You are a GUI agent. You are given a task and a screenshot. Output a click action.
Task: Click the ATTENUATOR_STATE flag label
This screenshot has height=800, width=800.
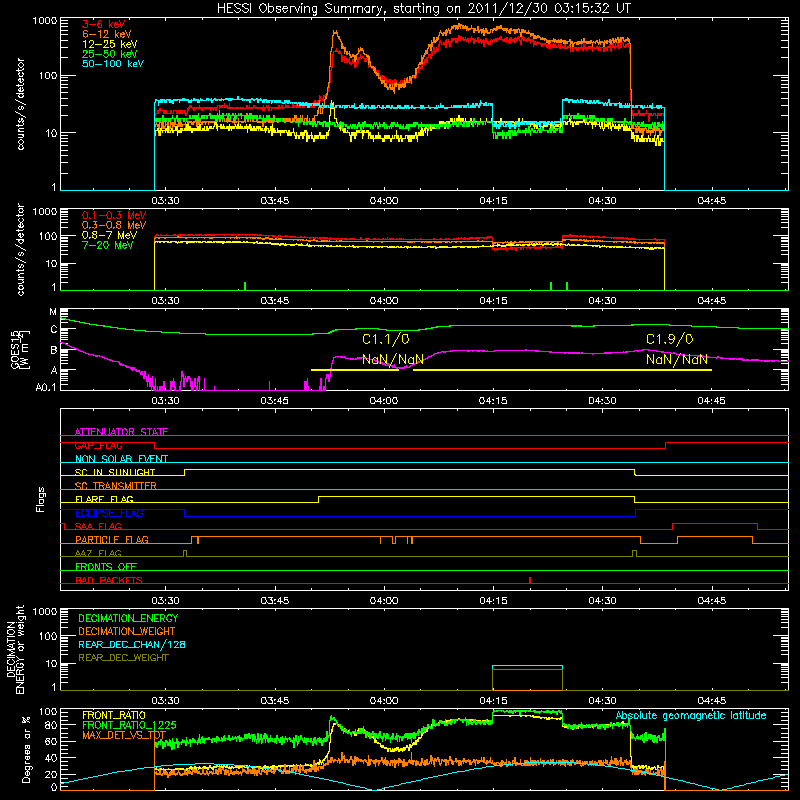[x=121, y=432]
